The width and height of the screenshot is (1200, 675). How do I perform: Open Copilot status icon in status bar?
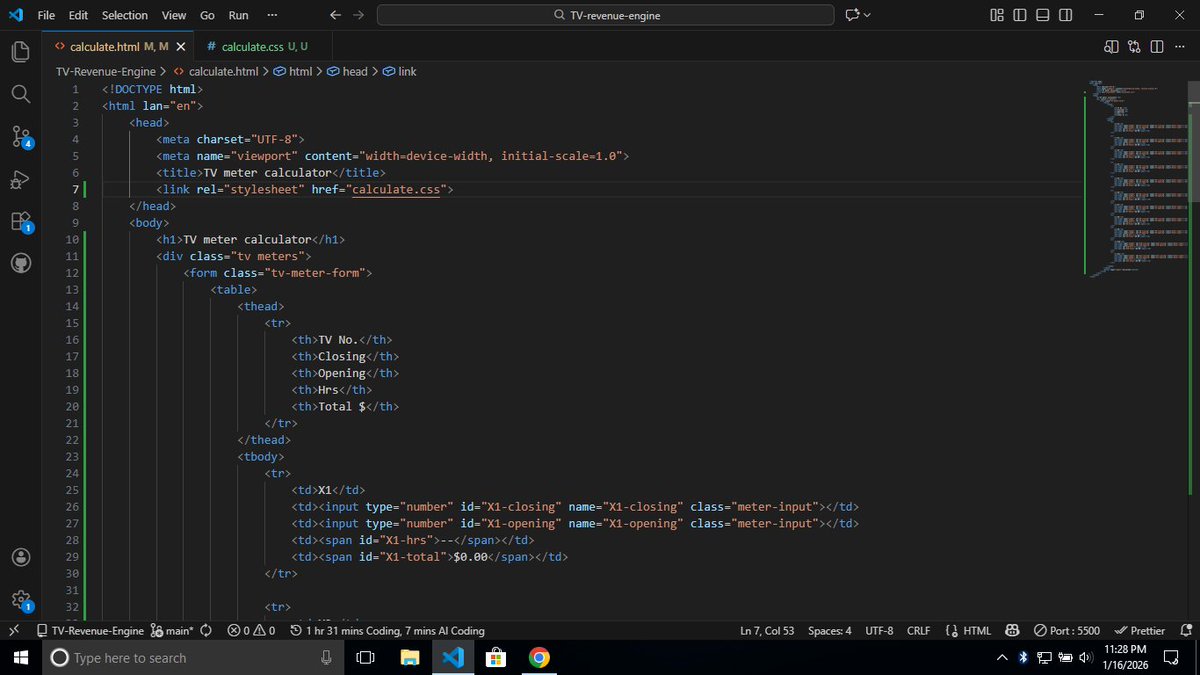(x=1012, y=631)
